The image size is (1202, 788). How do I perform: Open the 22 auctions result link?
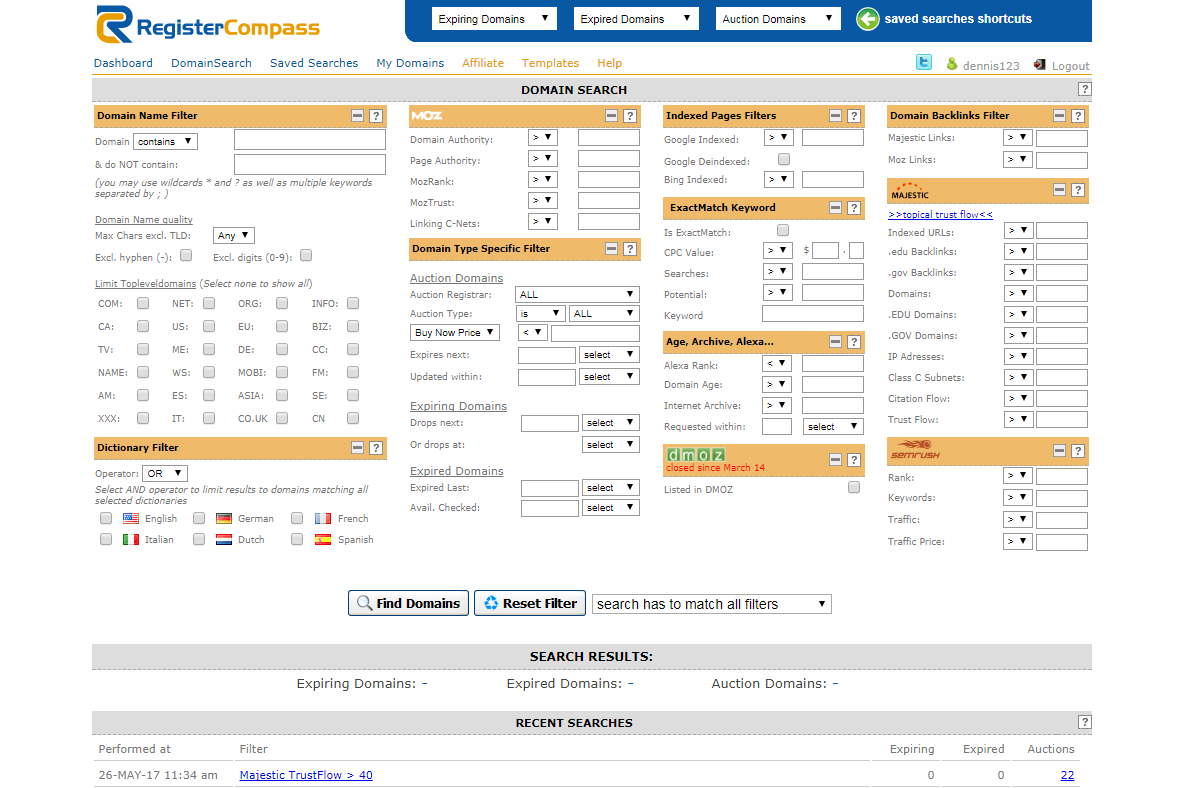pos(1067,775)
